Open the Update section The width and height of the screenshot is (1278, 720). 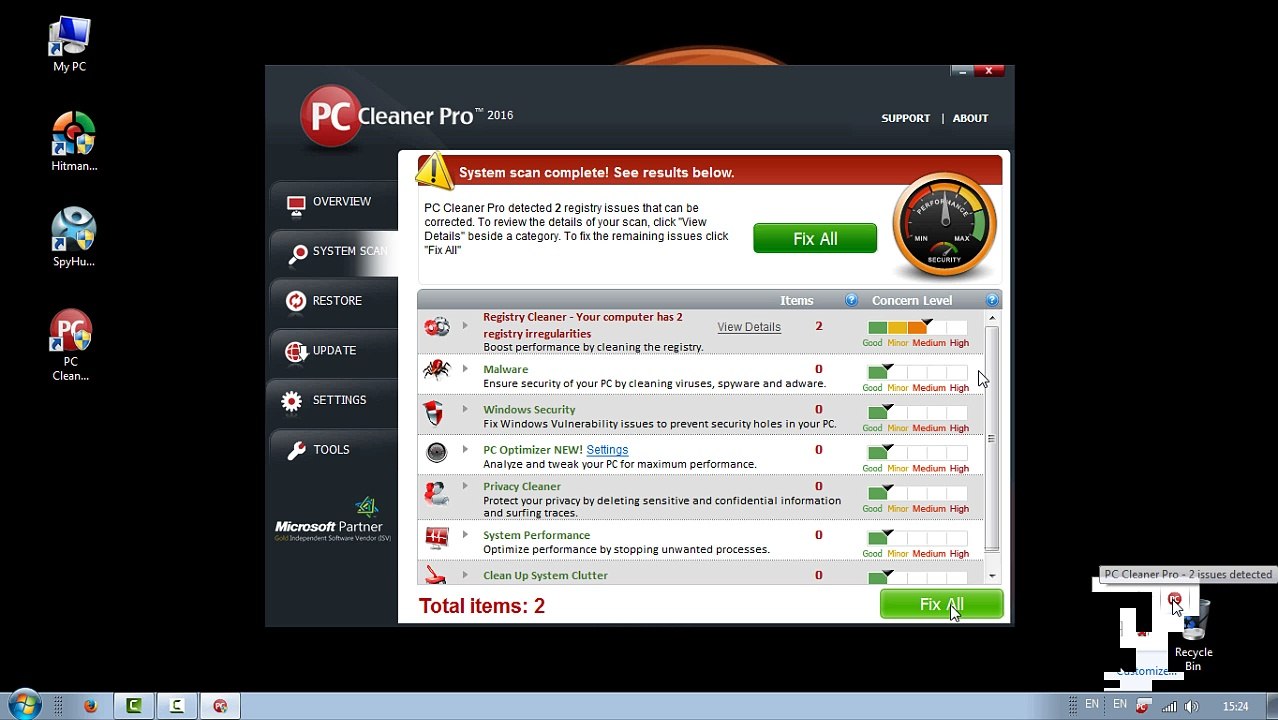tap(333, 351)
